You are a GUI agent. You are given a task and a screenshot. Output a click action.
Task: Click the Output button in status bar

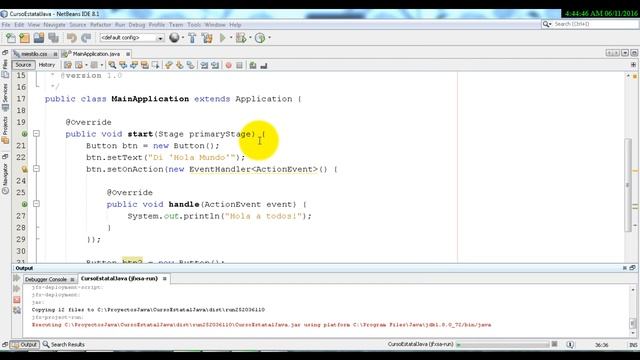(24, 344)
